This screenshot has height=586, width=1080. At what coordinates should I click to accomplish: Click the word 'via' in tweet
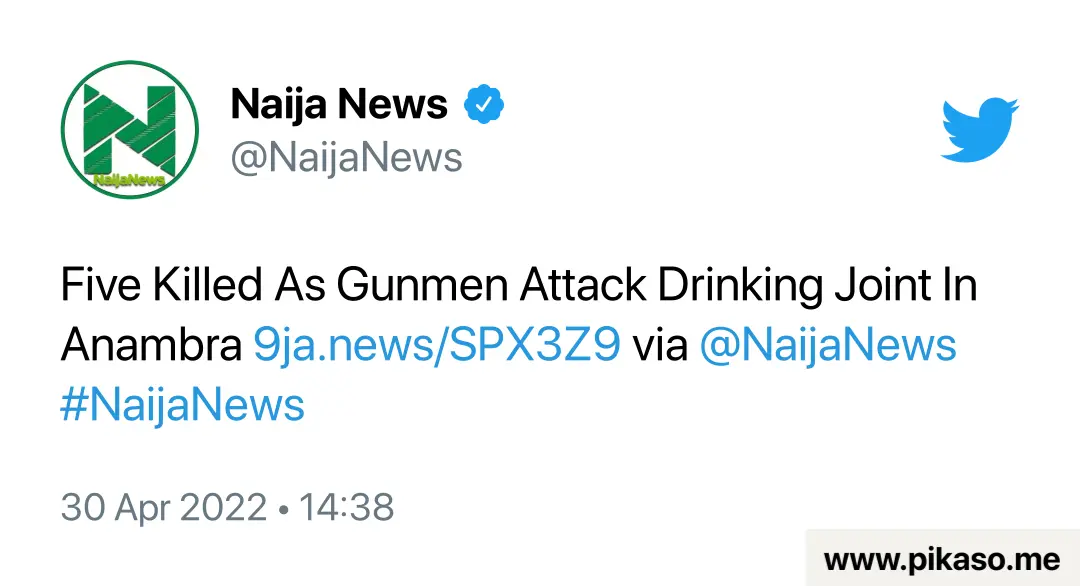[x=660, y=344]
